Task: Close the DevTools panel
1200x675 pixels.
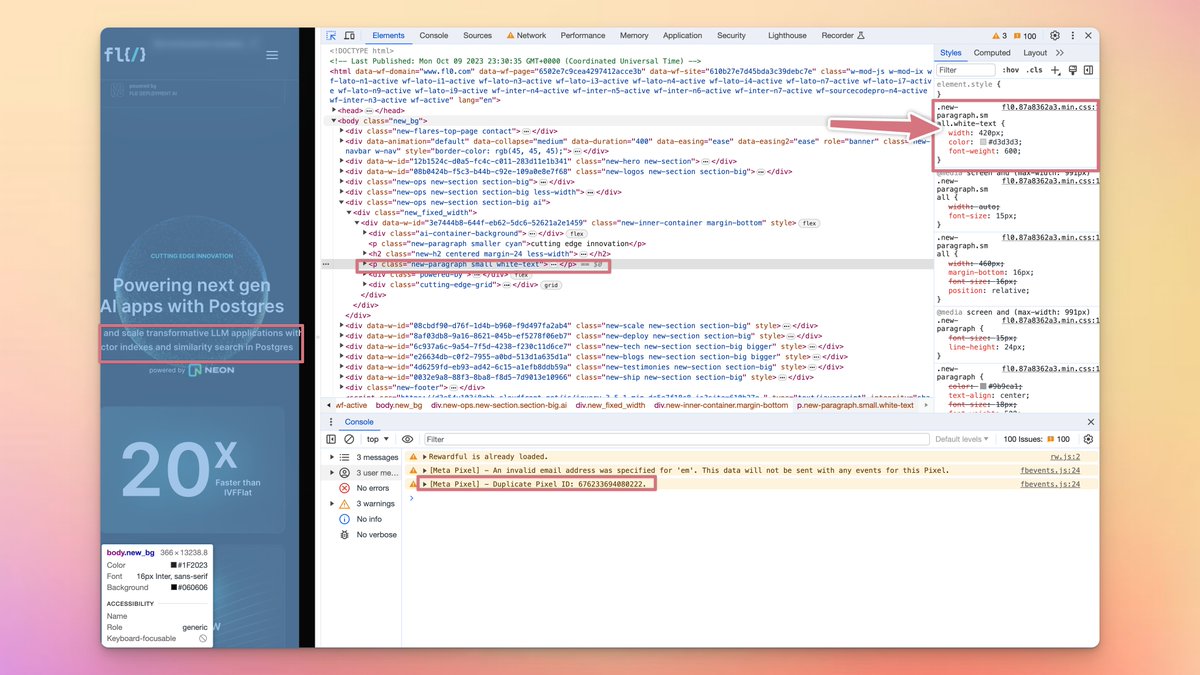Action: pyautogui.click(x=1087, y=35)
